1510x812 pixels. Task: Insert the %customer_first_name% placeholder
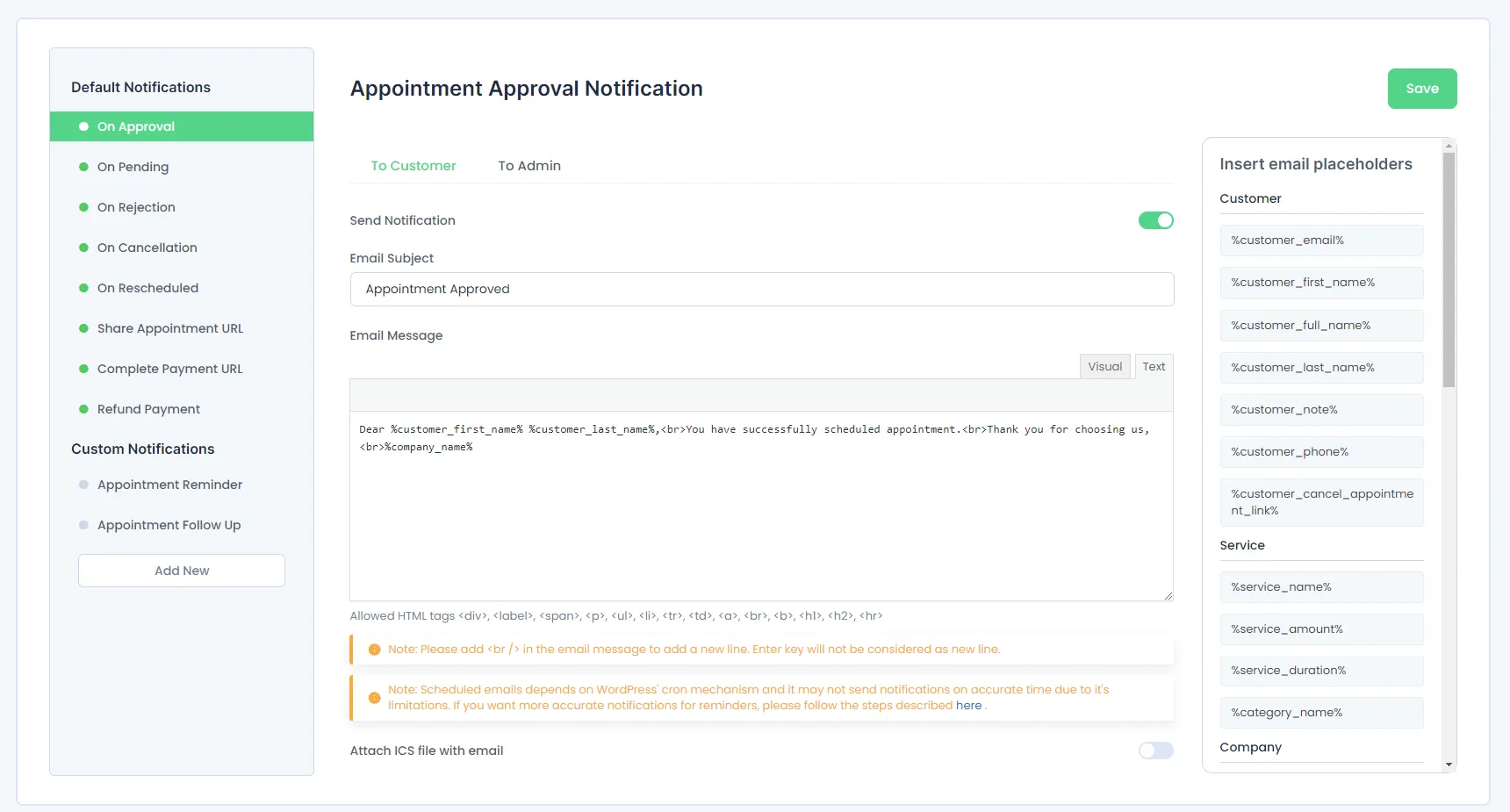point(1321,283)
